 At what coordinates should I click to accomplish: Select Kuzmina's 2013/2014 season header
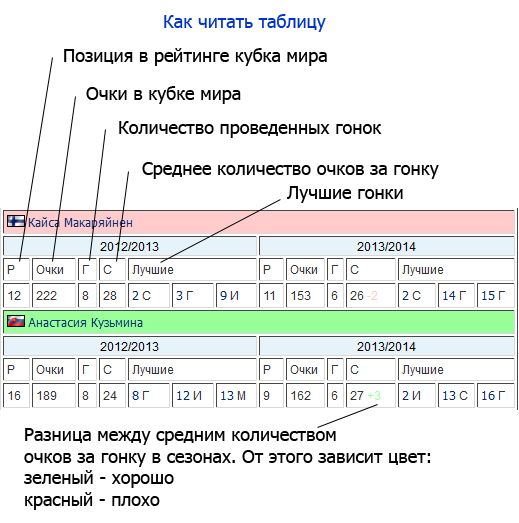point(386,347)
